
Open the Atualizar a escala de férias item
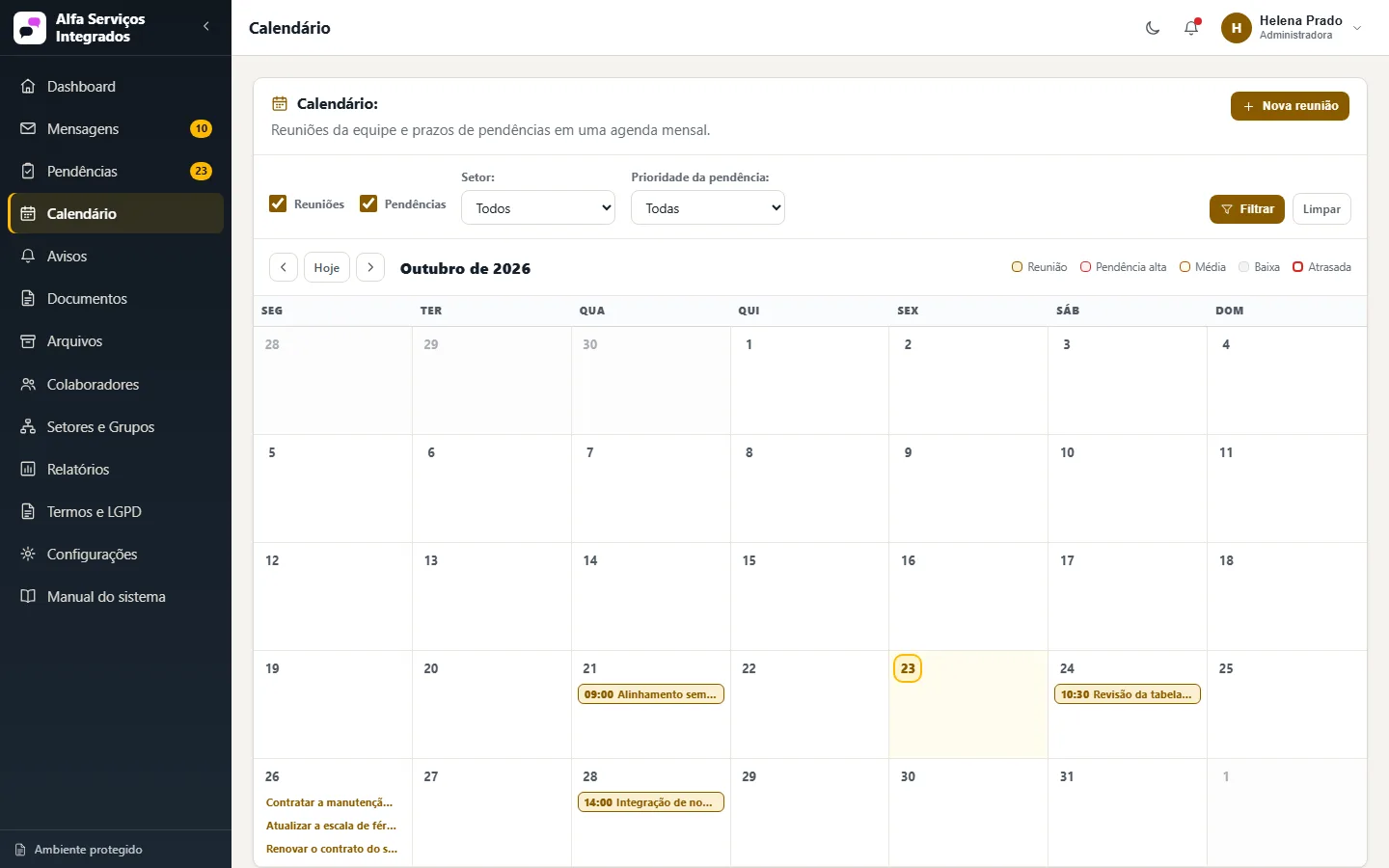[x=333, y=826]
